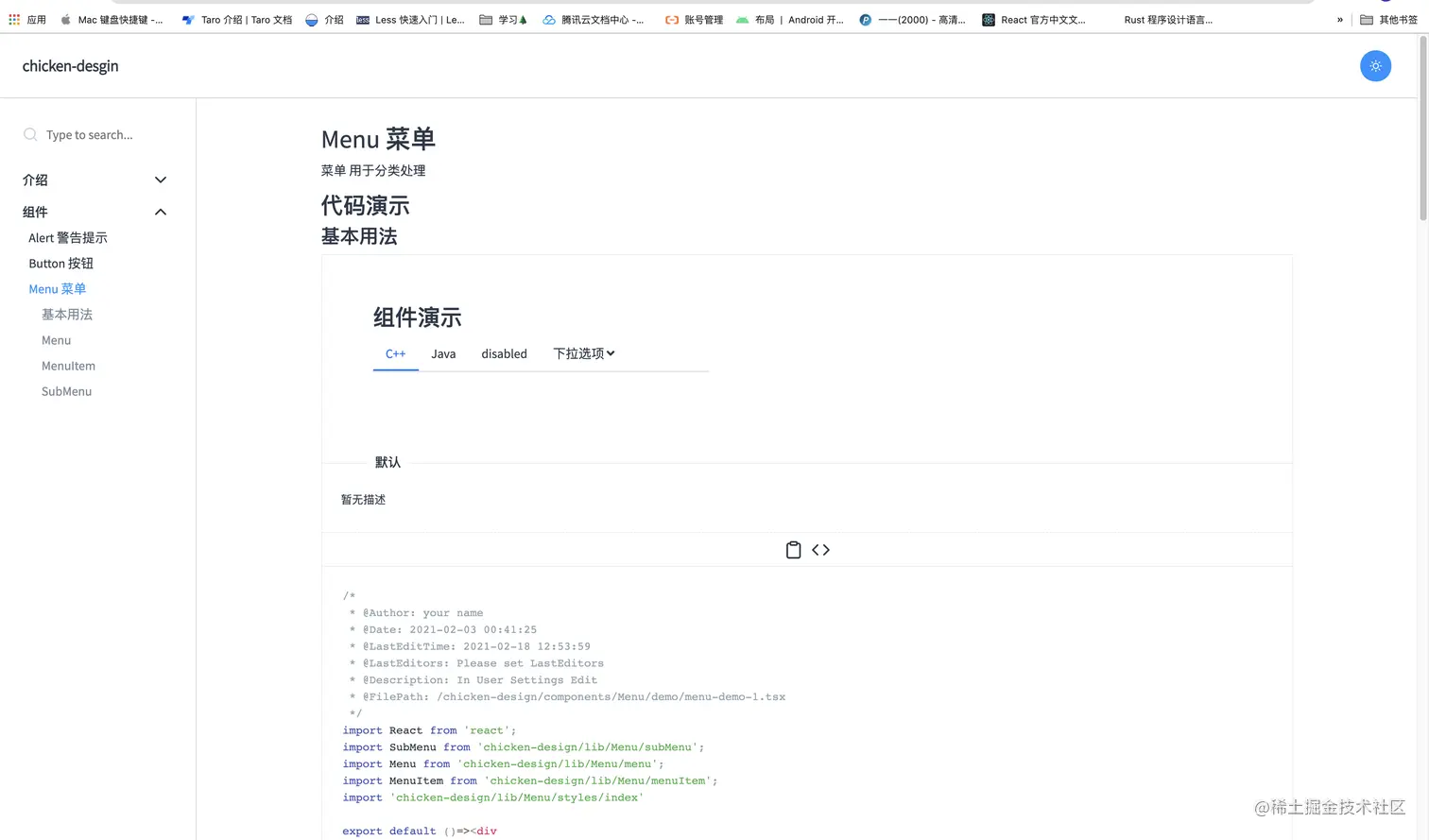Expand the 介绍 sidebar section chevron
Viewport: 1429px width, 840px height.
[x=161, y=180]
